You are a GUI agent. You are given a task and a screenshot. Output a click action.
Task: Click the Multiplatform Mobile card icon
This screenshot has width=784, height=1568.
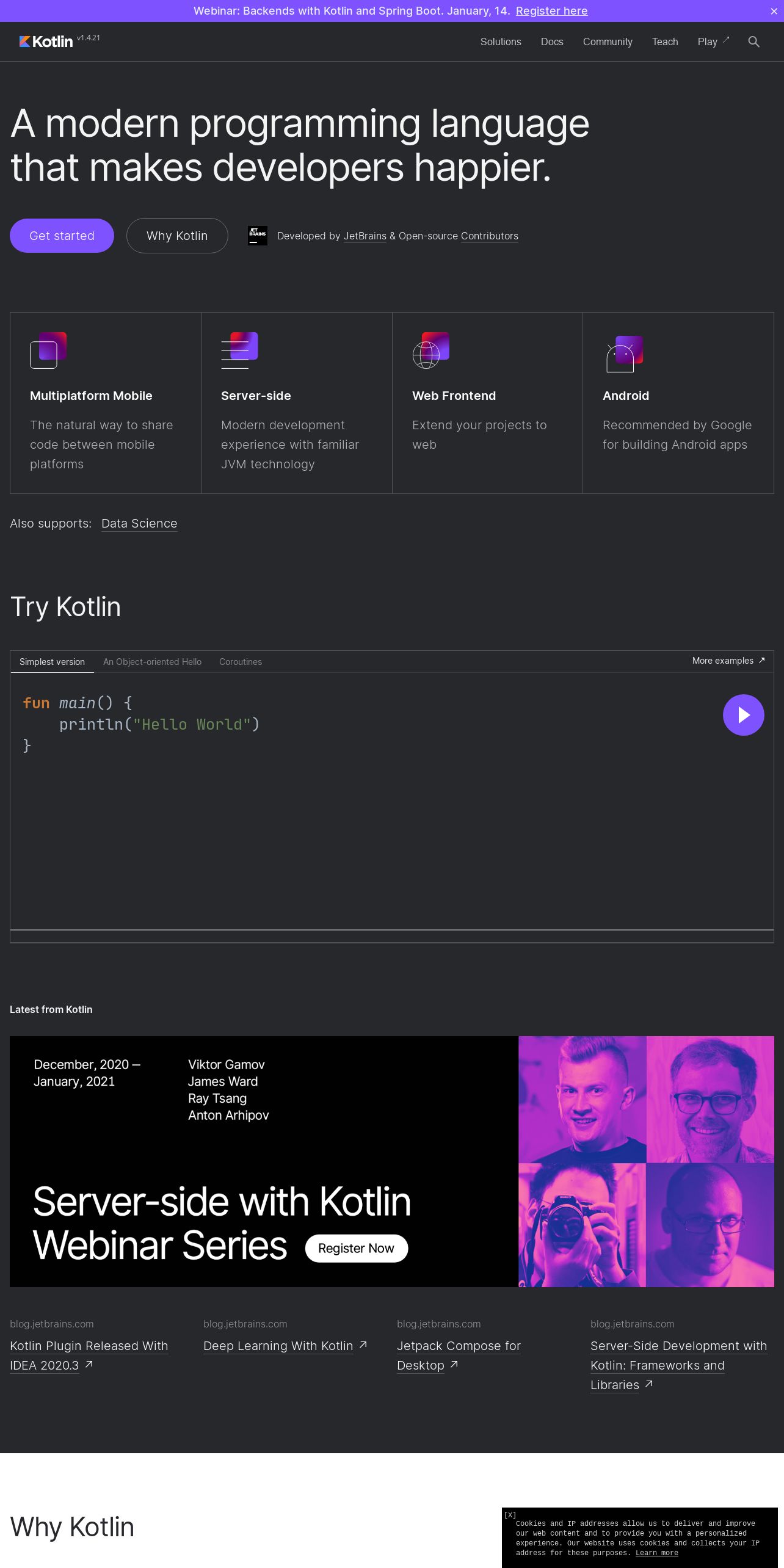pos(48,350)
